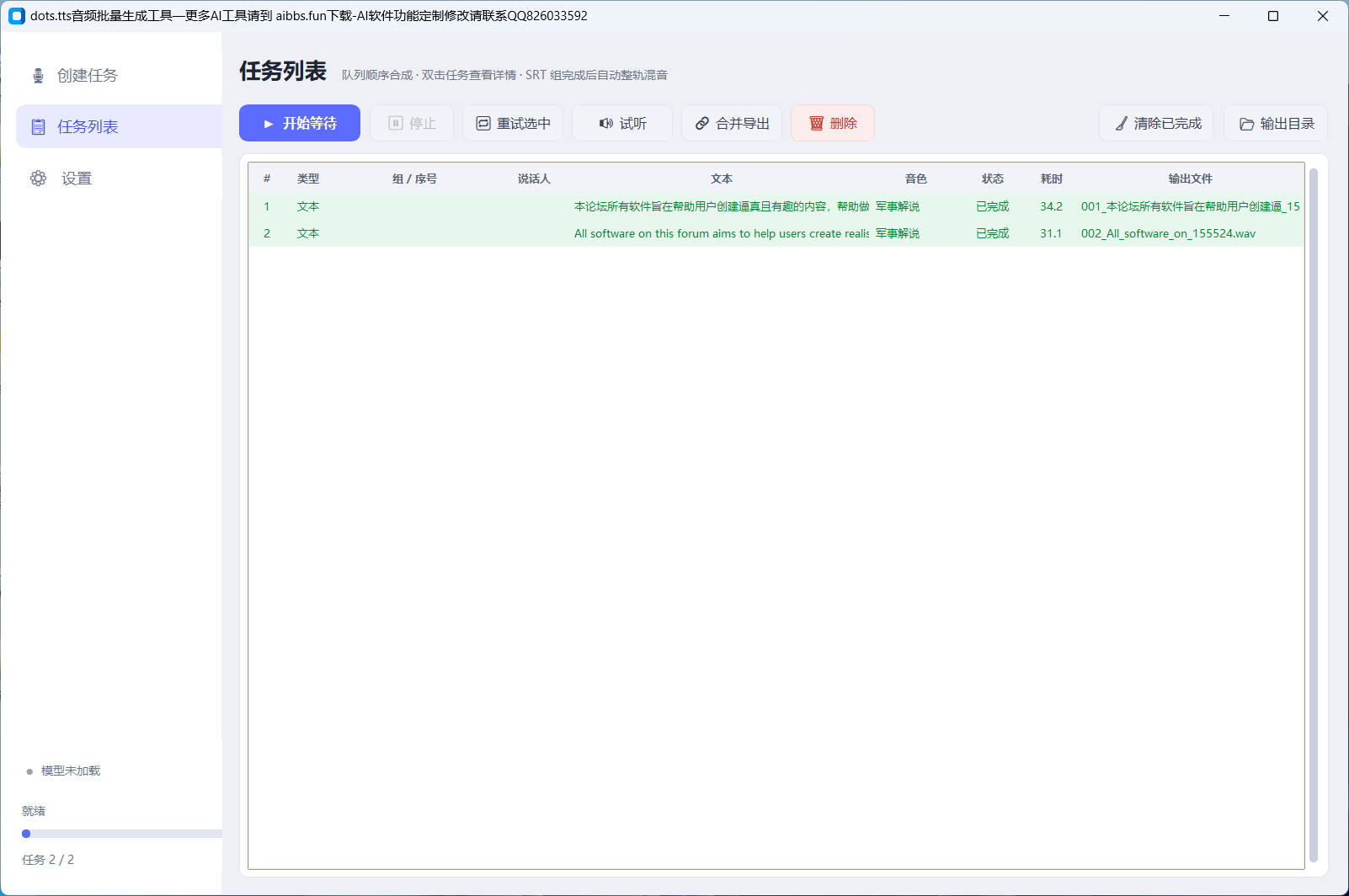The width and height of the screenshot is (1349, 896).
Task: Click row number 2 cell
Action: [x=267, y=233]
